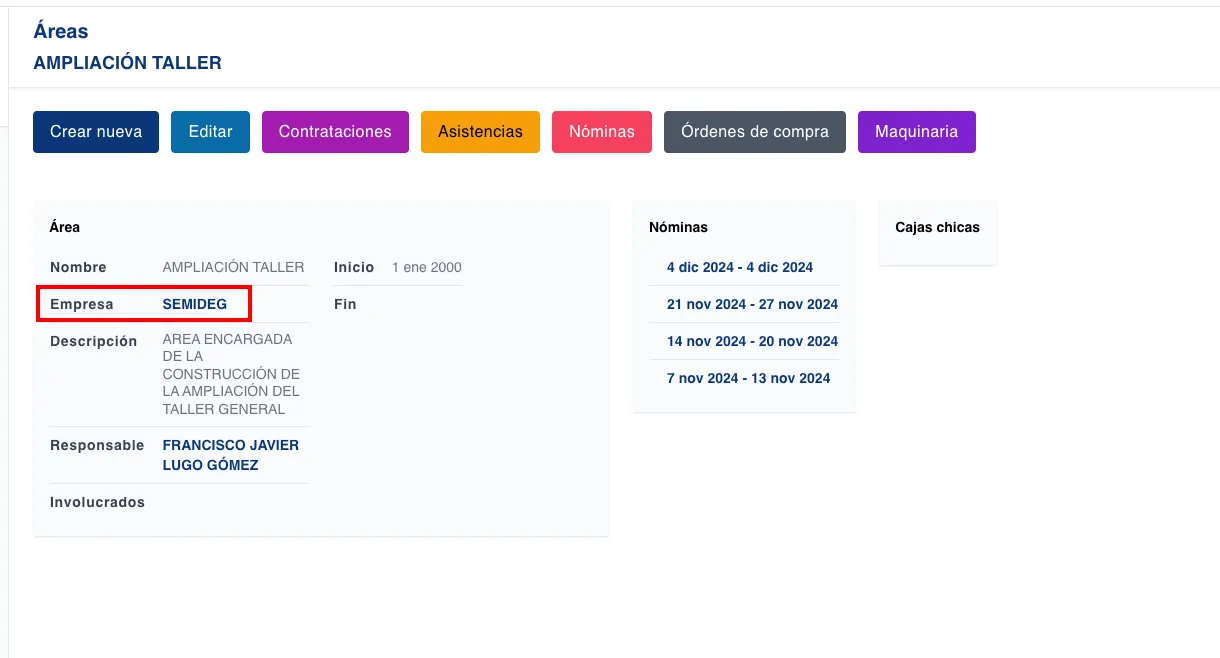
Task: Open the Maquinaria section
Action: pos(916,132)
